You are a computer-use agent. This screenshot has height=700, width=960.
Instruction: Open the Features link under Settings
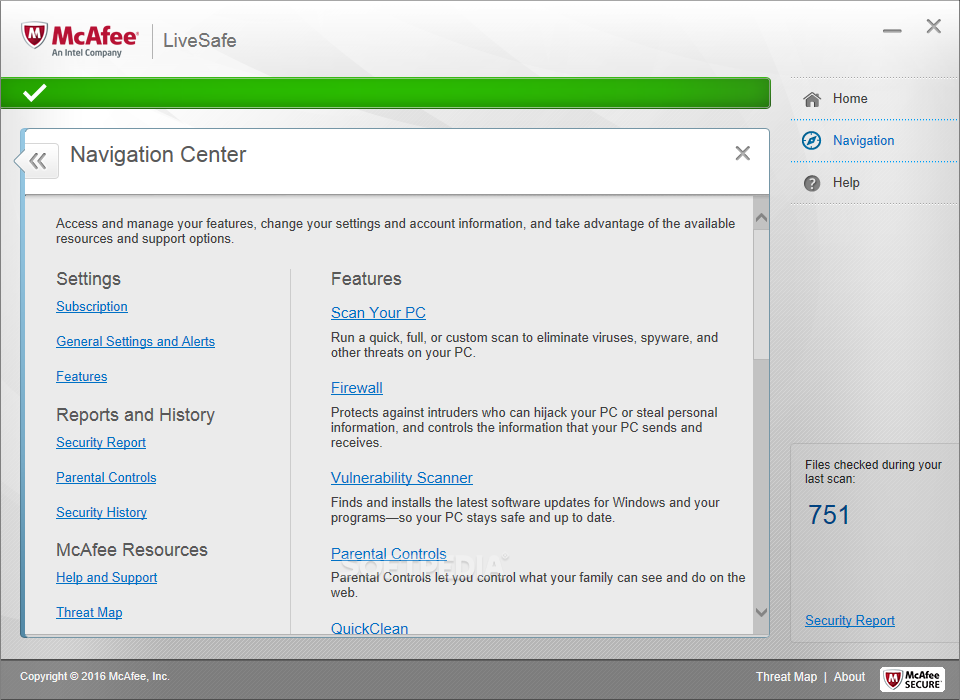click(x=81, y=376)
